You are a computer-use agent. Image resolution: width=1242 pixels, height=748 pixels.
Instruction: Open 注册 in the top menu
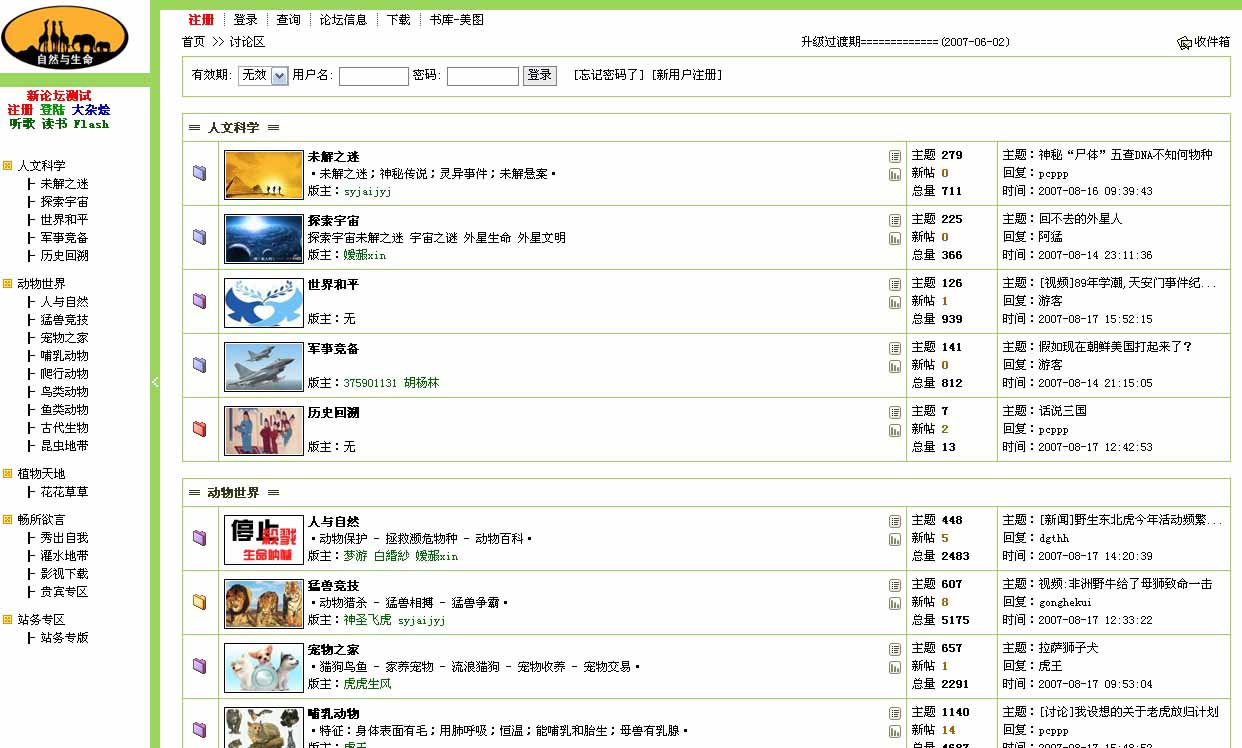(202, 20)
